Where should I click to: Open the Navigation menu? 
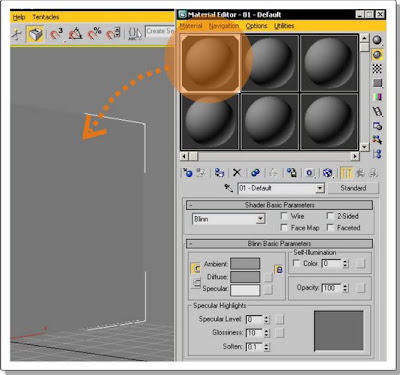pyautogui.click(x=224, y=26)
